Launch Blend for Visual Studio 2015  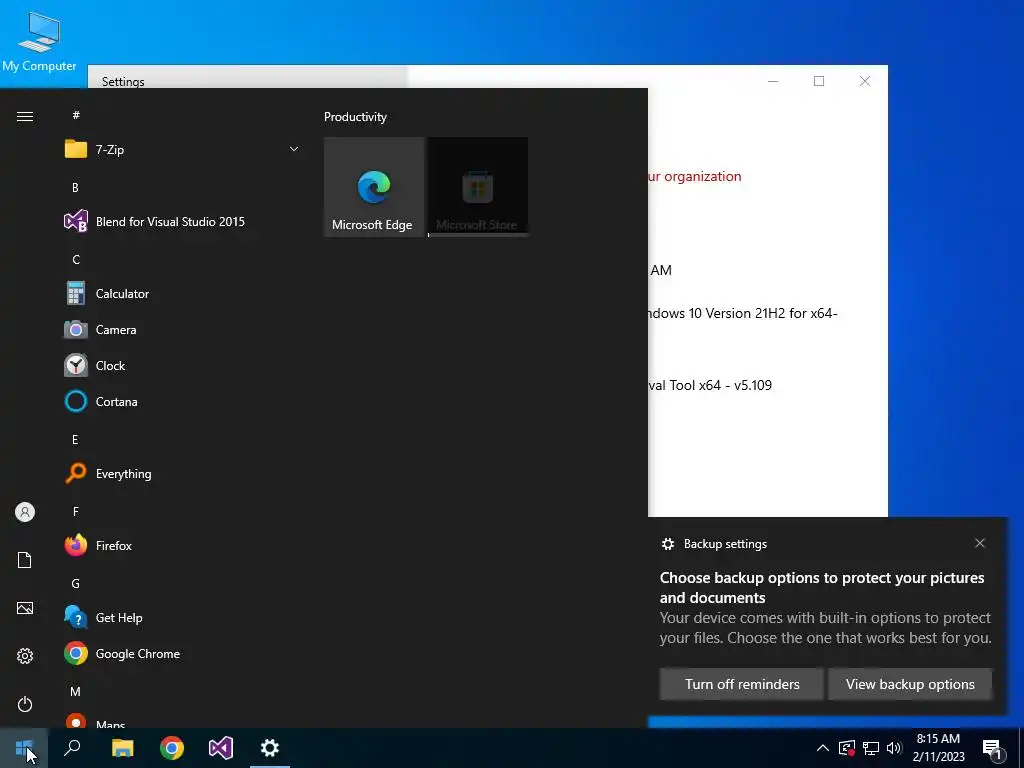click(x=182, y=221)
